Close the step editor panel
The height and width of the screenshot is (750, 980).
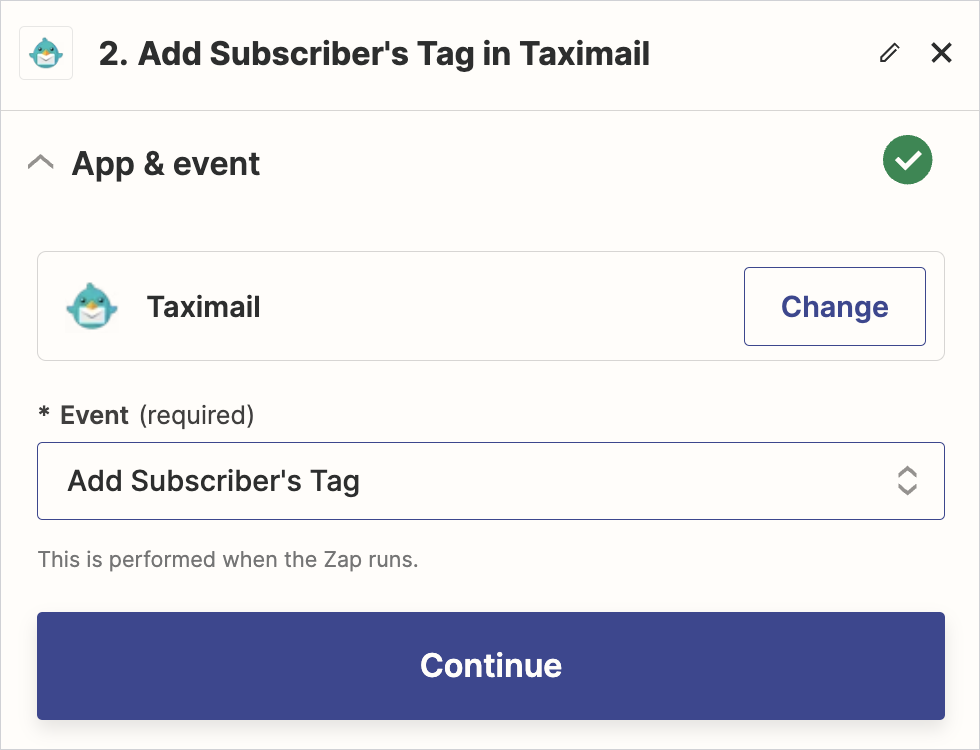click(941, 53)
